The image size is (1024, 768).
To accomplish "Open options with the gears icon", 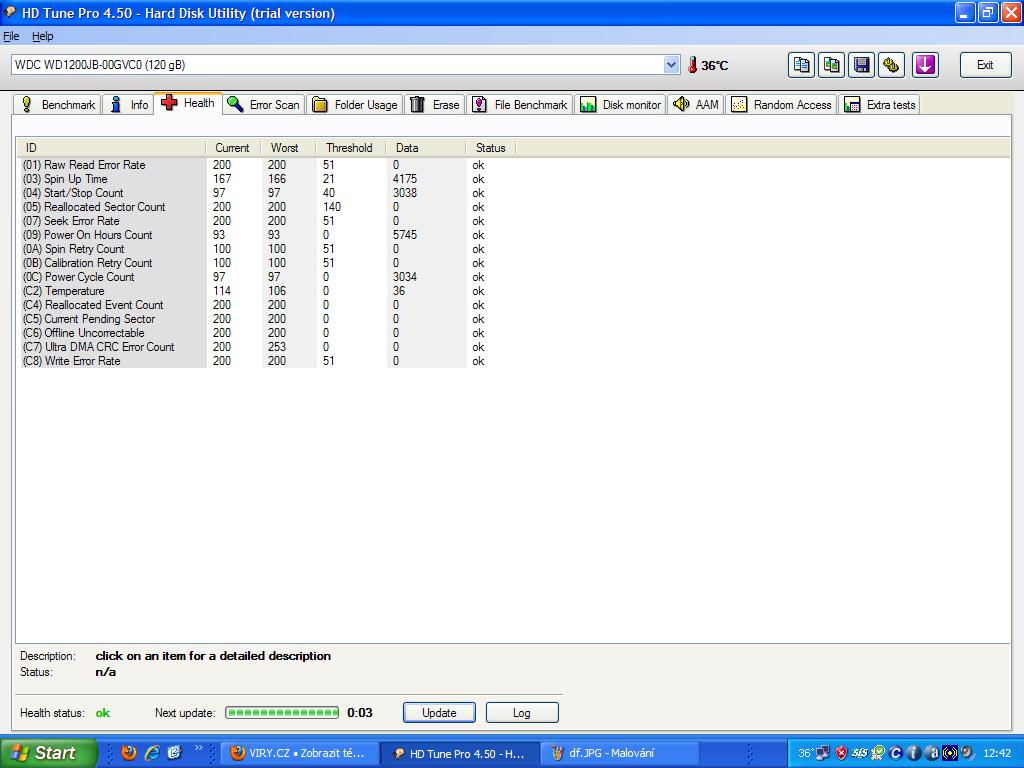I will click(x=892, y=65).
